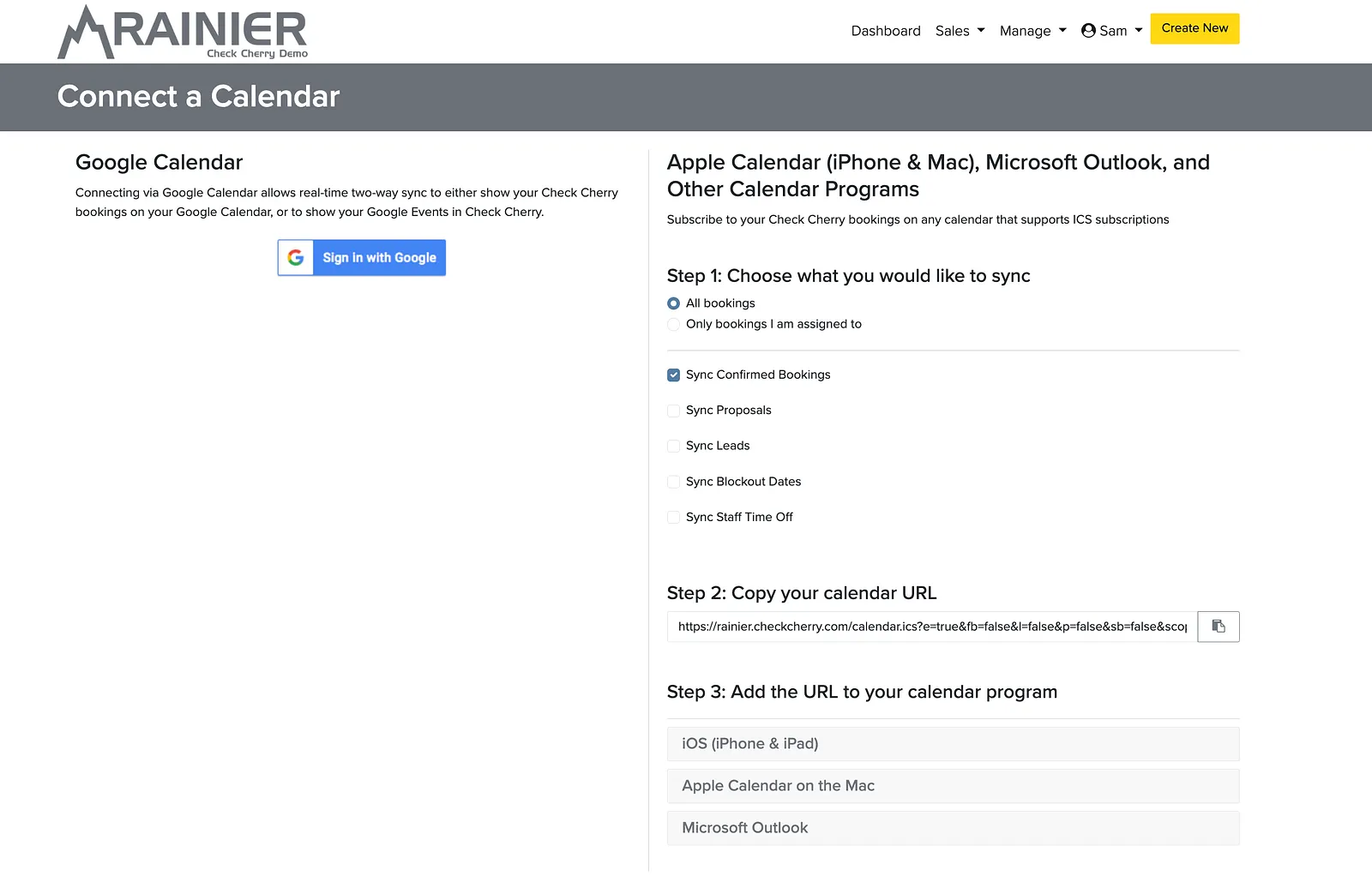Expand the Microsoft Outlook instructions
The image size is (1372, 882).
pyautogui.click(x=953, y=828)
